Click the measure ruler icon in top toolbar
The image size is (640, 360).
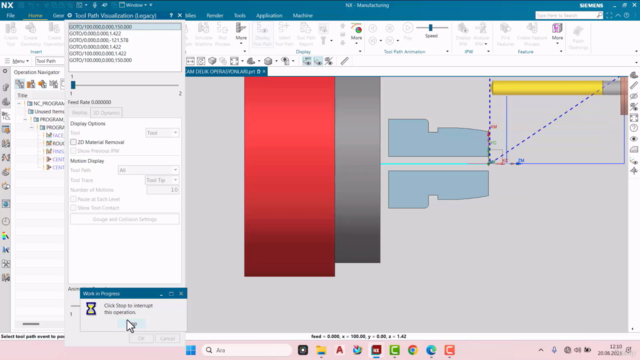344,61
